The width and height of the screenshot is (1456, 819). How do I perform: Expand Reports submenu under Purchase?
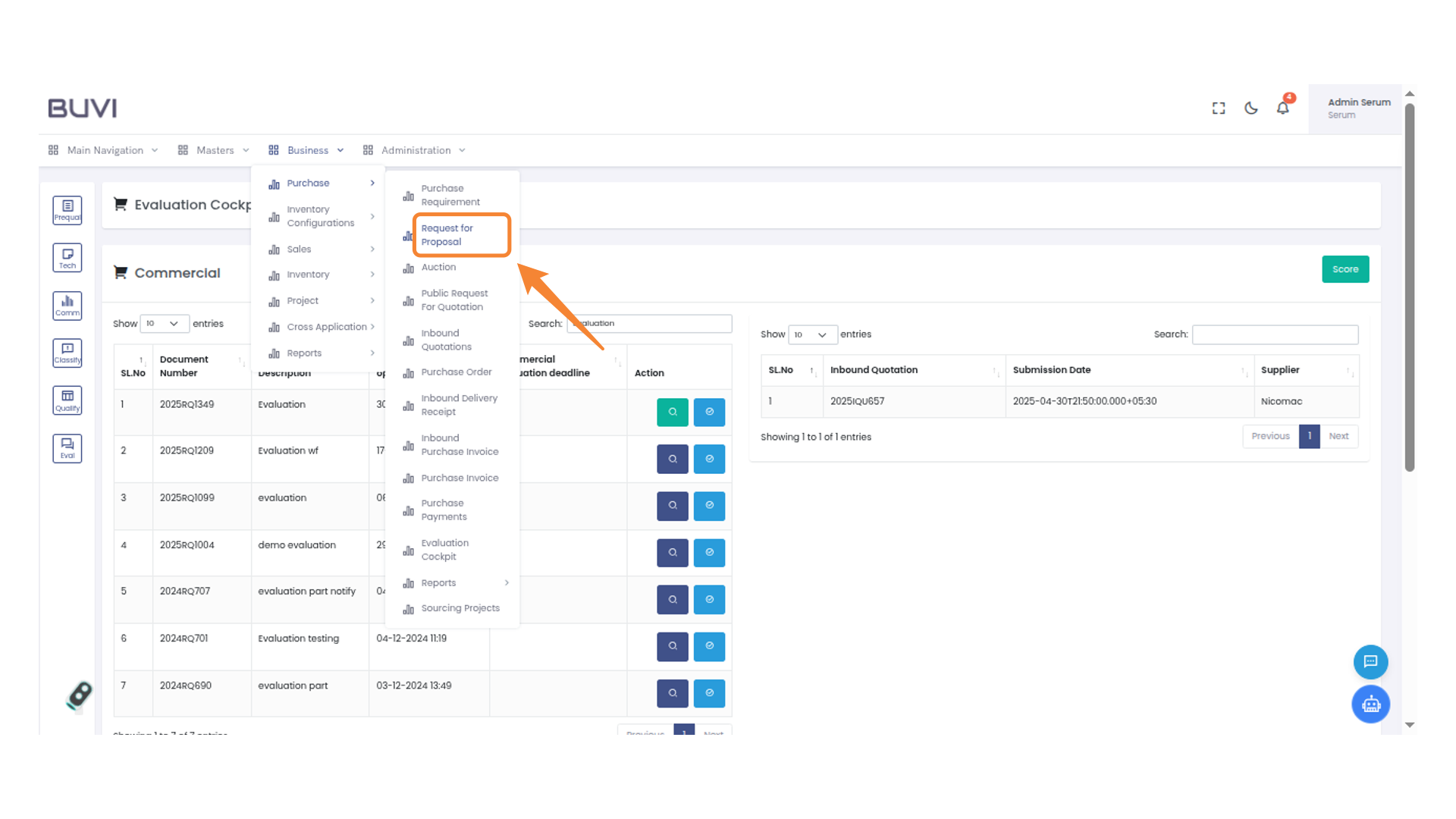pos(455,583)
